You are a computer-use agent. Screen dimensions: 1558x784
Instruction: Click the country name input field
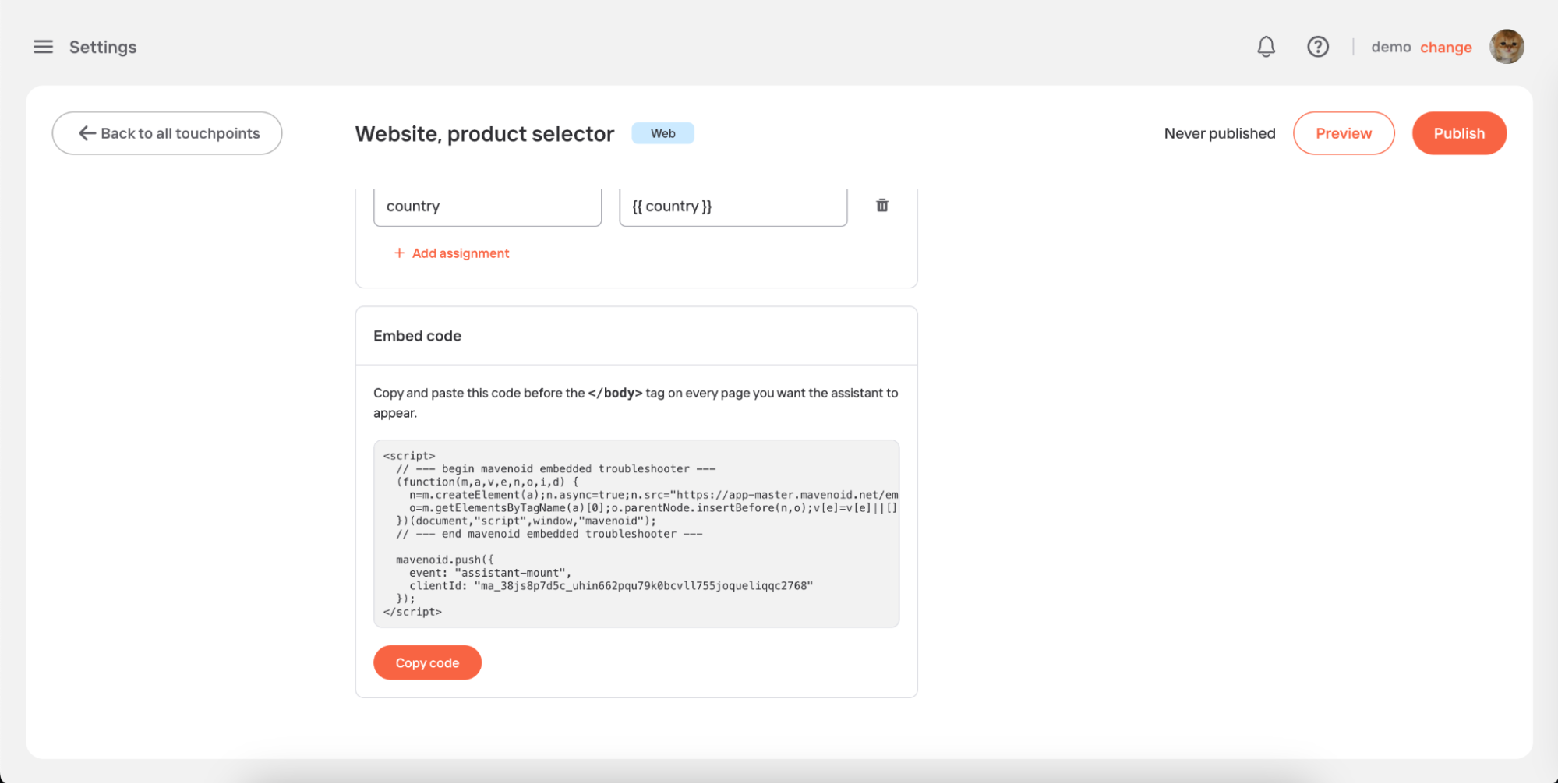488,207
